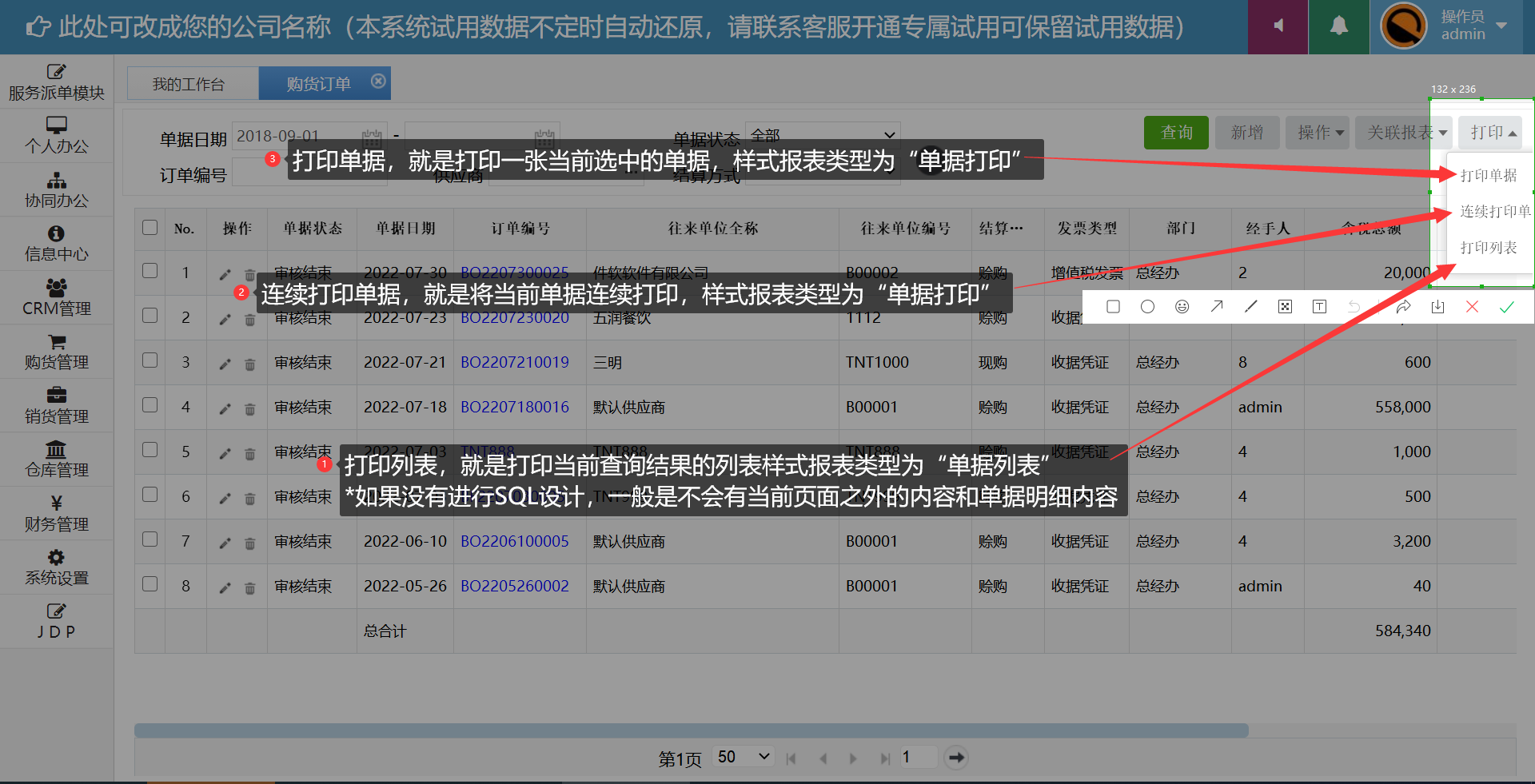The height and width of the screenshot is (784, 1535).
Task: Open the start date calendar picker
Action: [x=372, y=137]
